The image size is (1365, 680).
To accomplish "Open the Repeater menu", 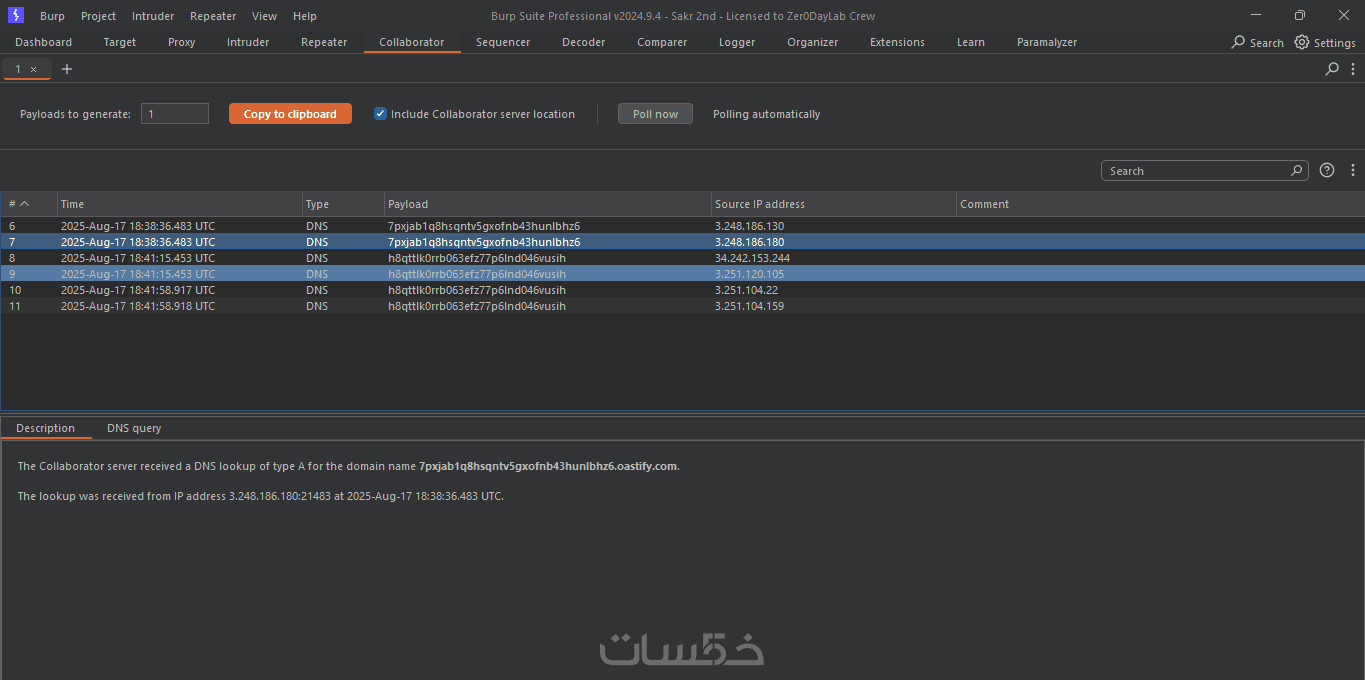I will pyautogui.click(x=213, y=16).
